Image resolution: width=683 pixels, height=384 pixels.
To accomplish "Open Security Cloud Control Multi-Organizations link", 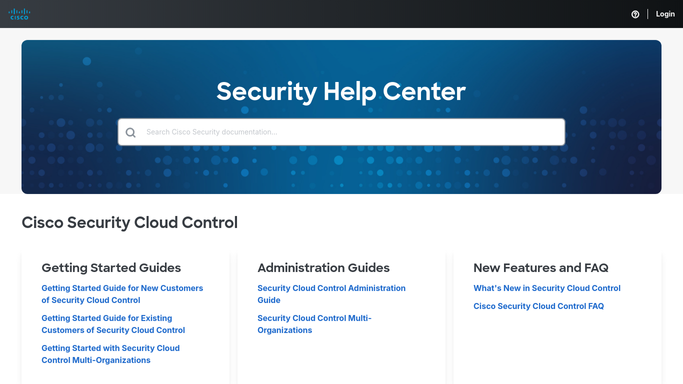I will 314,324.
